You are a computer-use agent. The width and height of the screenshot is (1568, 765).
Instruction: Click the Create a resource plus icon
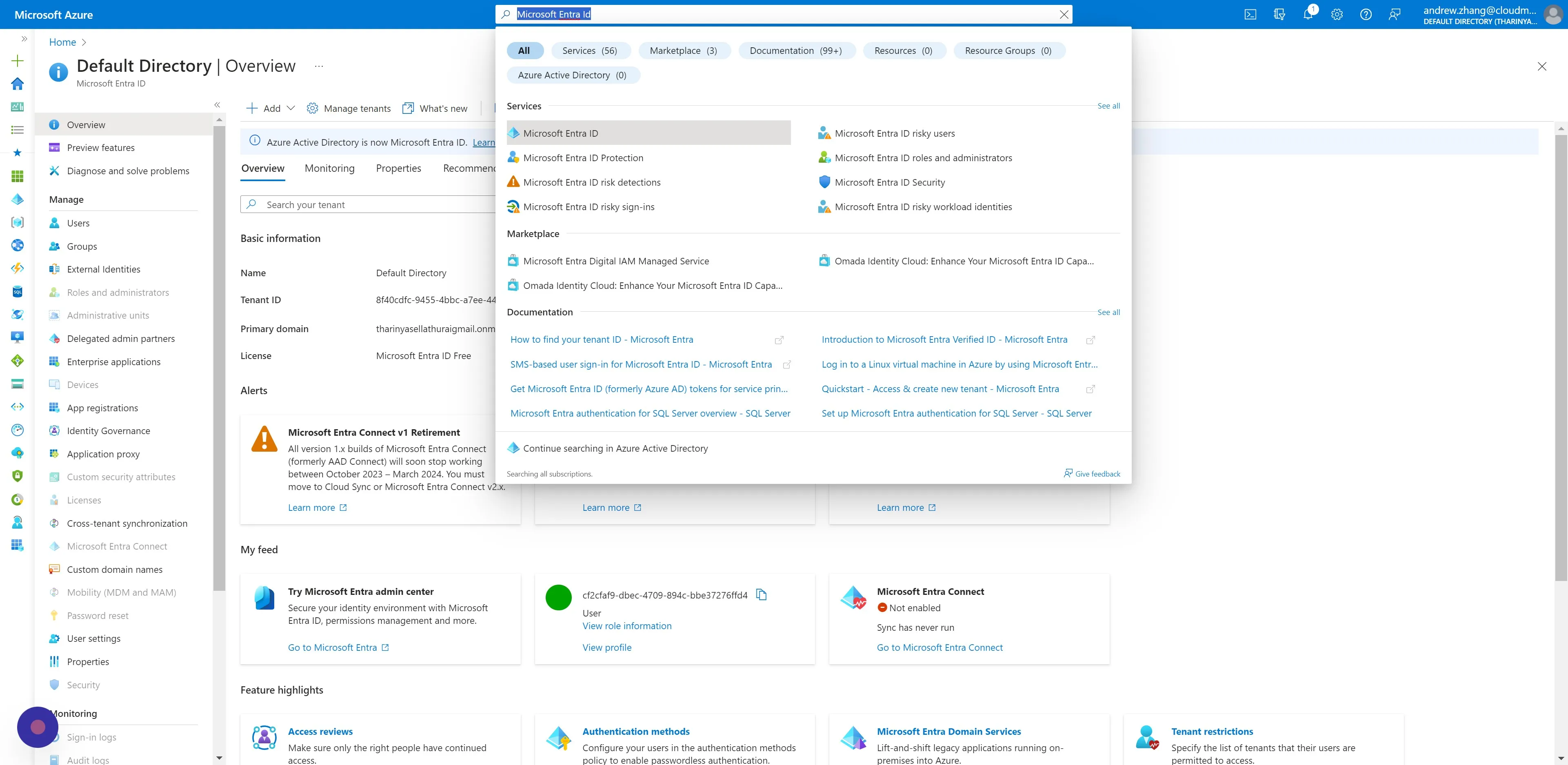[x=18, y=60]
